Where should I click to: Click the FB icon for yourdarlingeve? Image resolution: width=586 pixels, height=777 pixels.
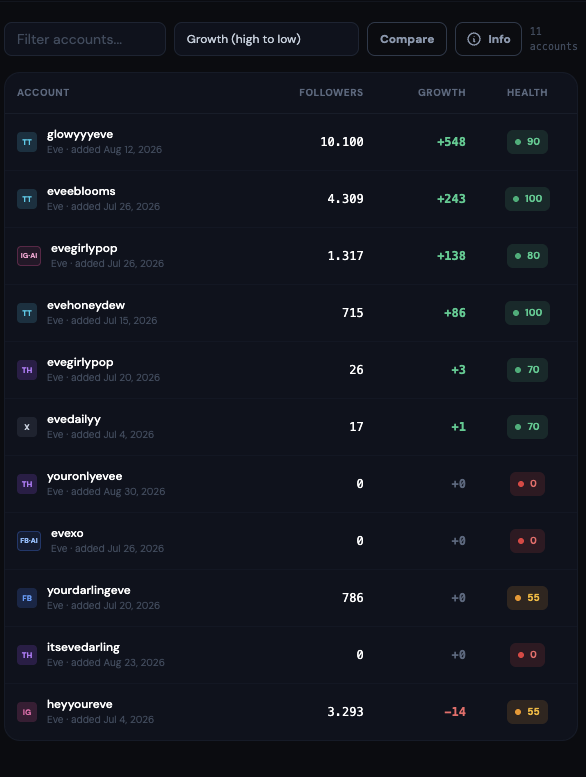[x=27, y=598]
